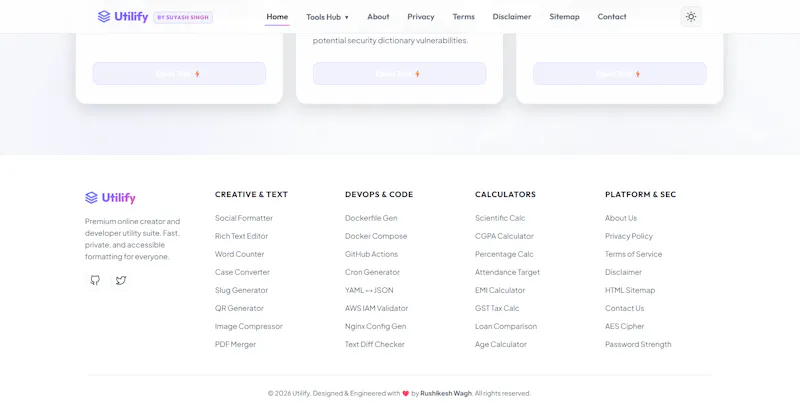Open the EMI Calculator link
This screenshot has height=412, width=800.
pyautogui.click(x=500, y=290)
